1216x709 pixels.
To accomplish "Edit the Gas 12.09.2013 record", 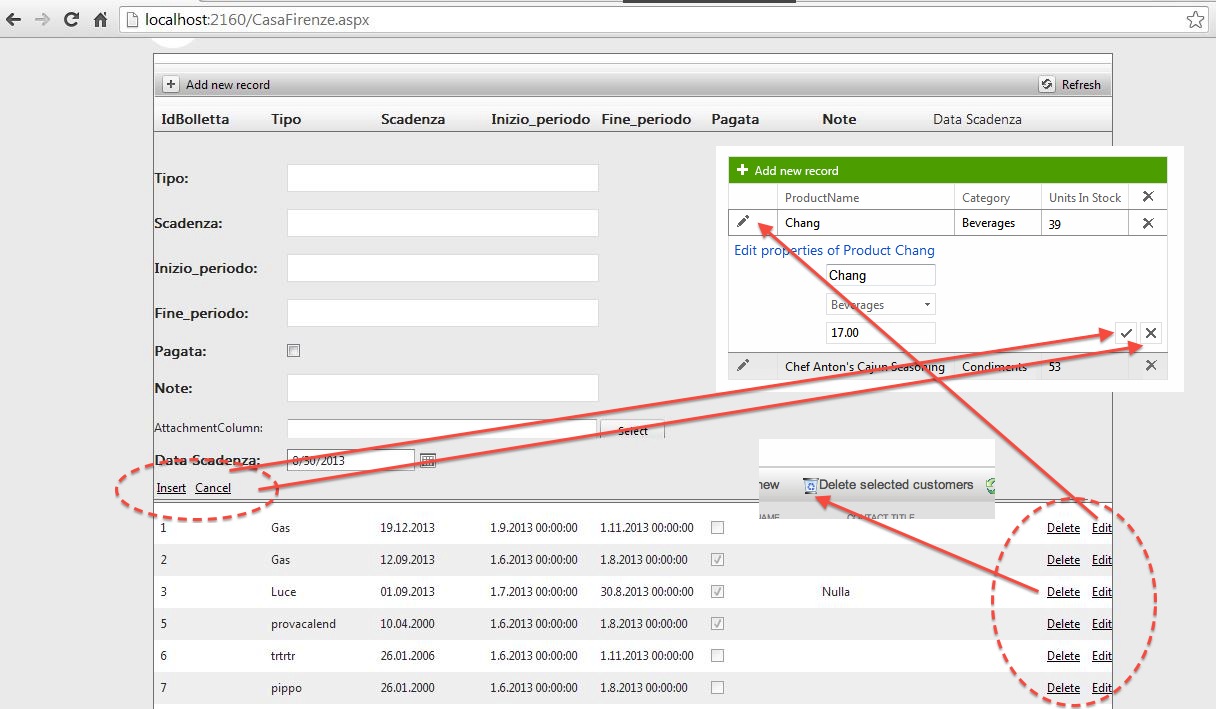I will click(x=1101, y=560).
